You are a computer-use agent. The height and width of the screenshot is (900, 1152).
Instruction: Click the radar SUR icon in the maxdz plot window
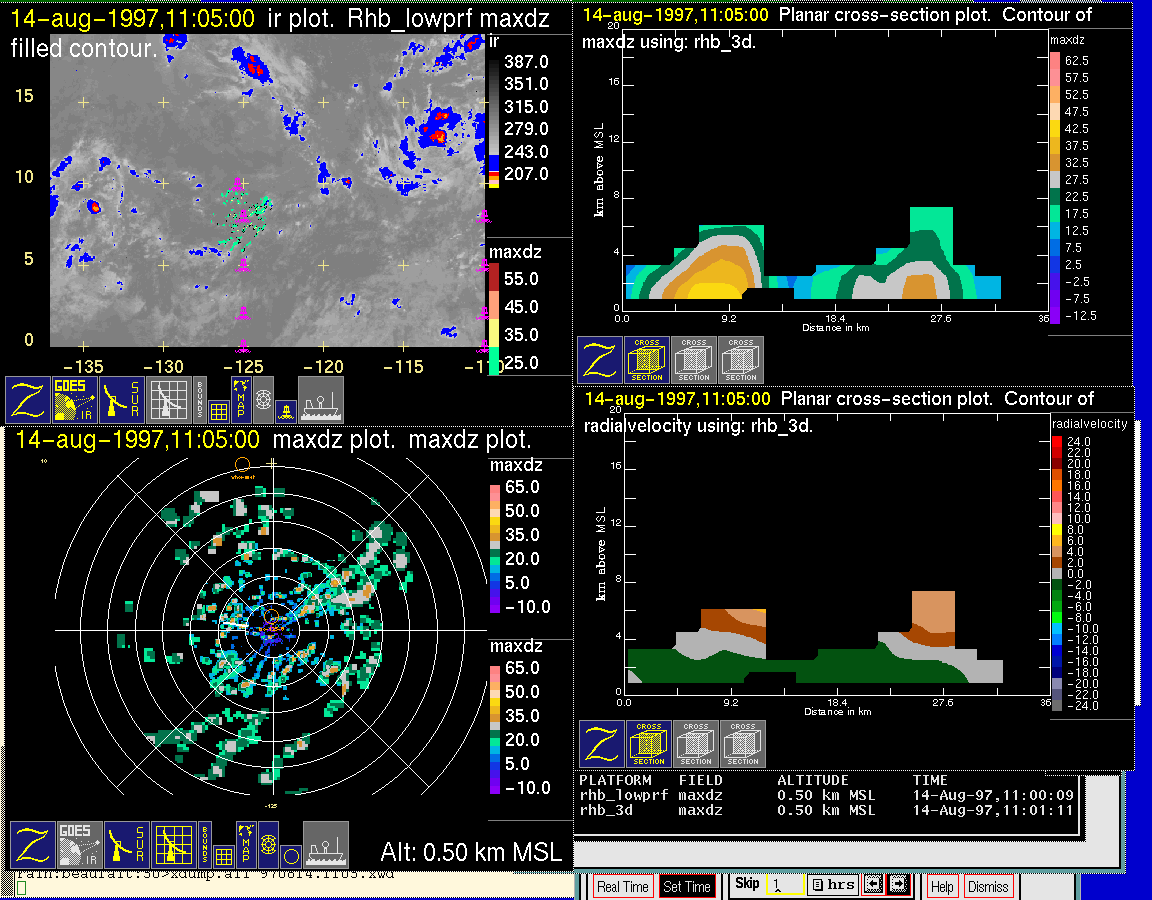tap(127, 845)
